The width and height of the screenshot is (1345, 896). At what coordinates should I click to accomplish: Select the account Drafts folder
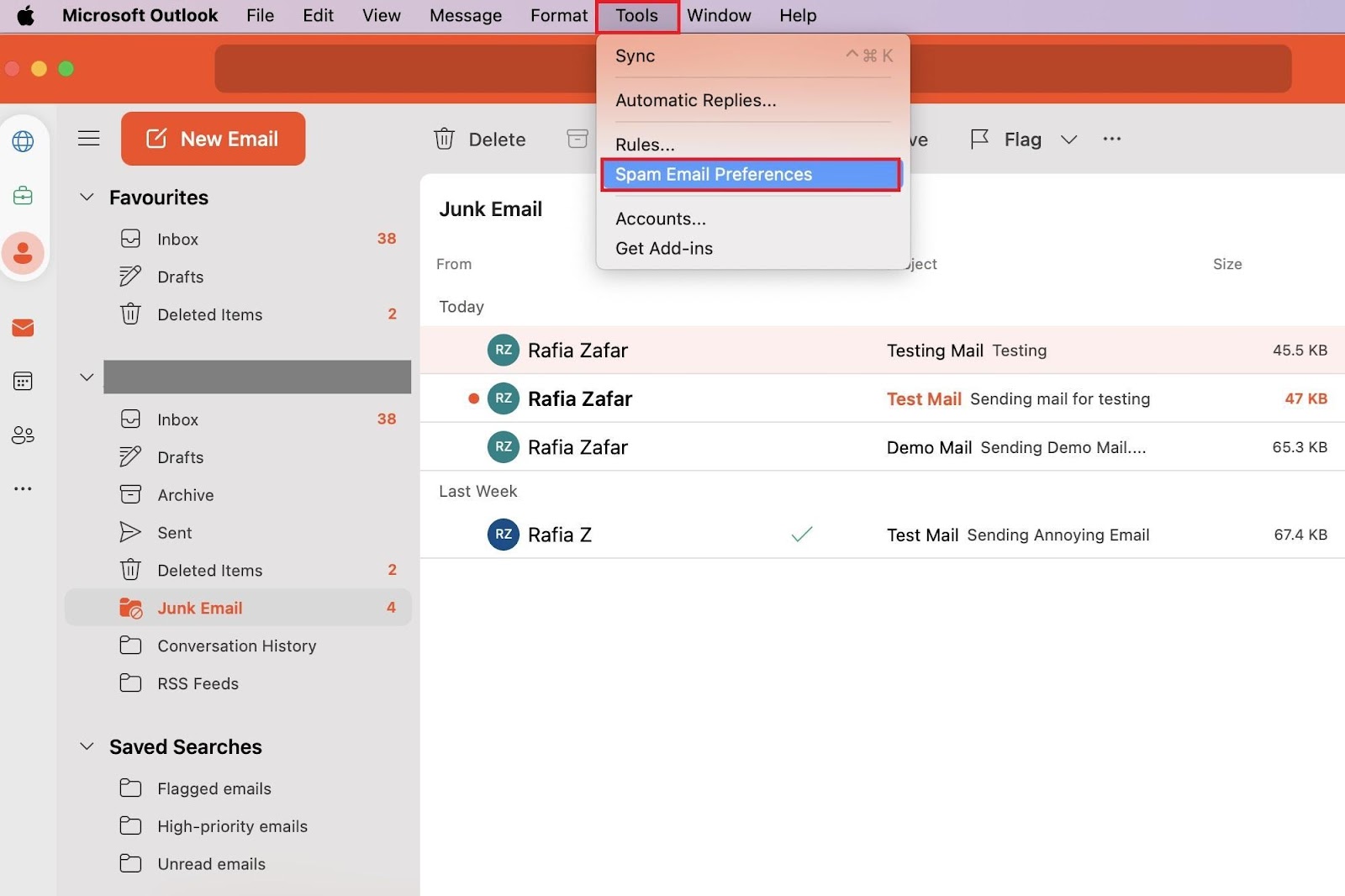click(238, 457)
